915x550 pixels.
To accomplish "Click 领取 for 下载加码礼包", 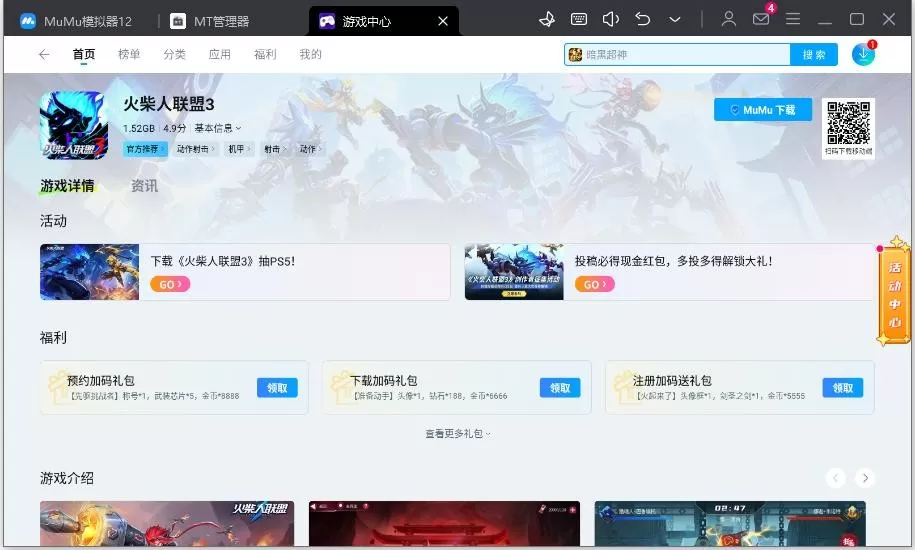I will (x=560, y=388).
